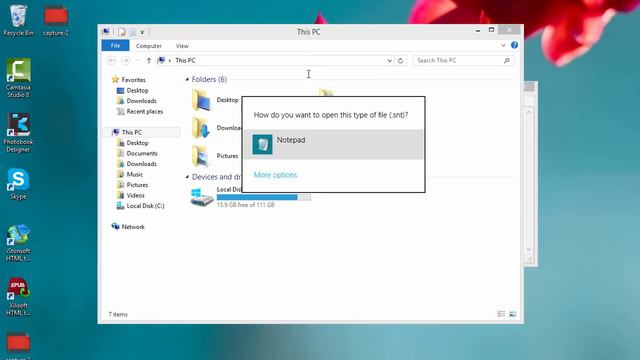Select Downloads under This PC
Screen dimensions: 640x360
tap(142, 164)
